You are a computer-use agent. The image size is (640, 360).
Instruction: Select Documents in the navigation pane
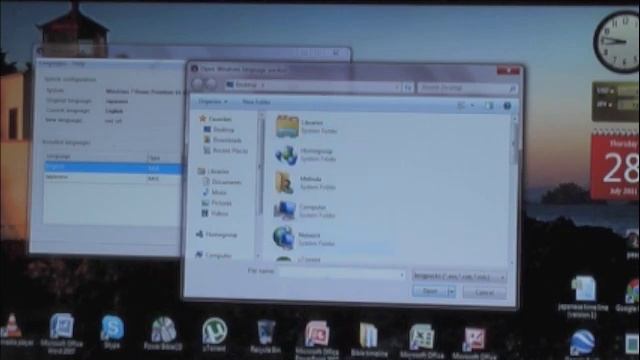point(222,182)
